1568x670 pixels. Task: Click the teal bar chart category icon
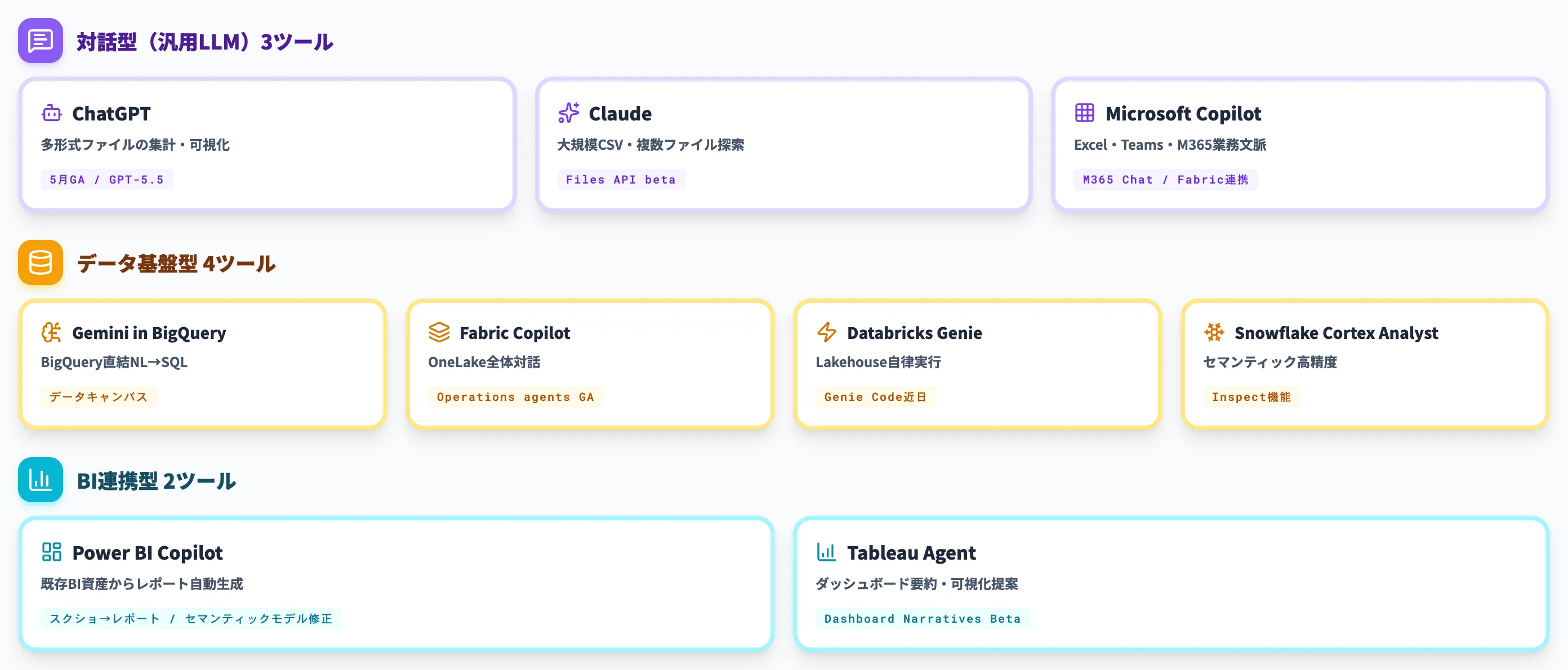(x=40, y=480)
